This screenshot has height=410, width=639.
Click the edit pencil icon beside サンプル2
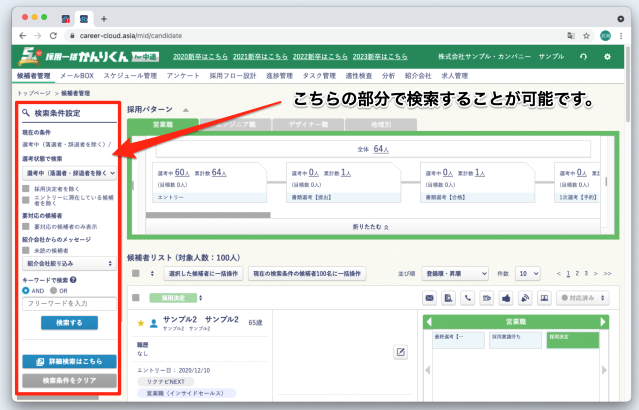click(x=401, y=351)
